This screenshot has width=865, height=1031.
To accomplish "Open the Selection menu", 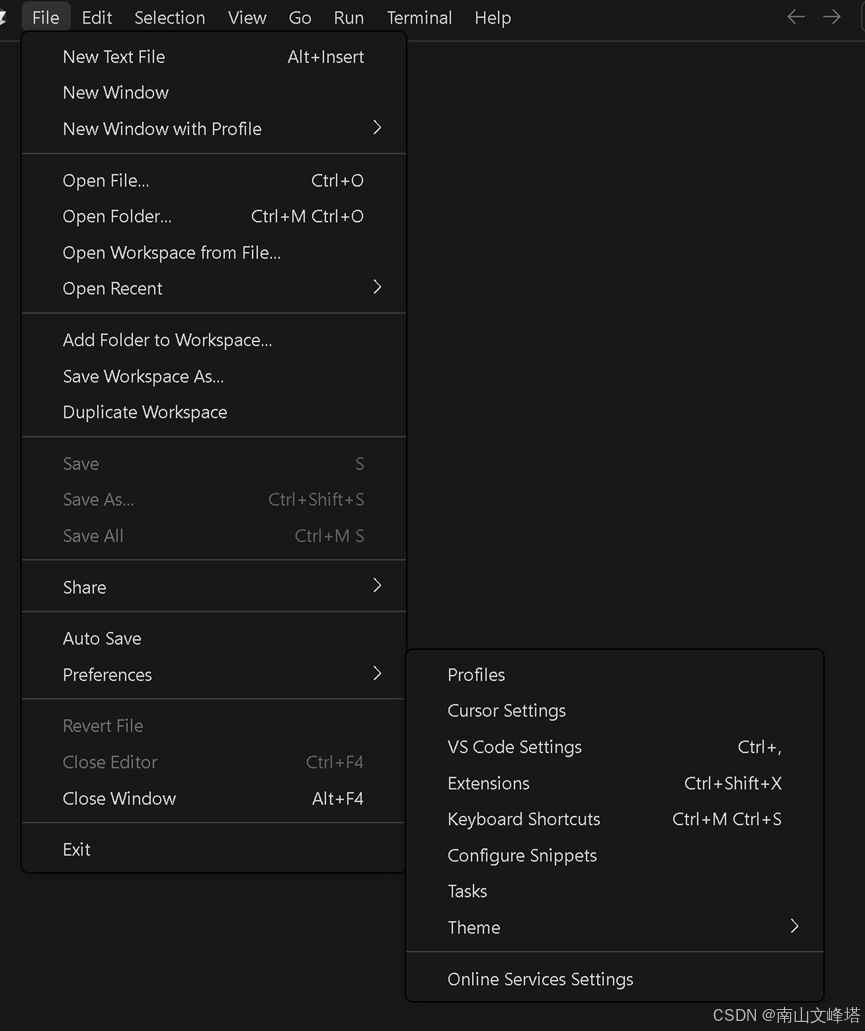I will (170, 17).
